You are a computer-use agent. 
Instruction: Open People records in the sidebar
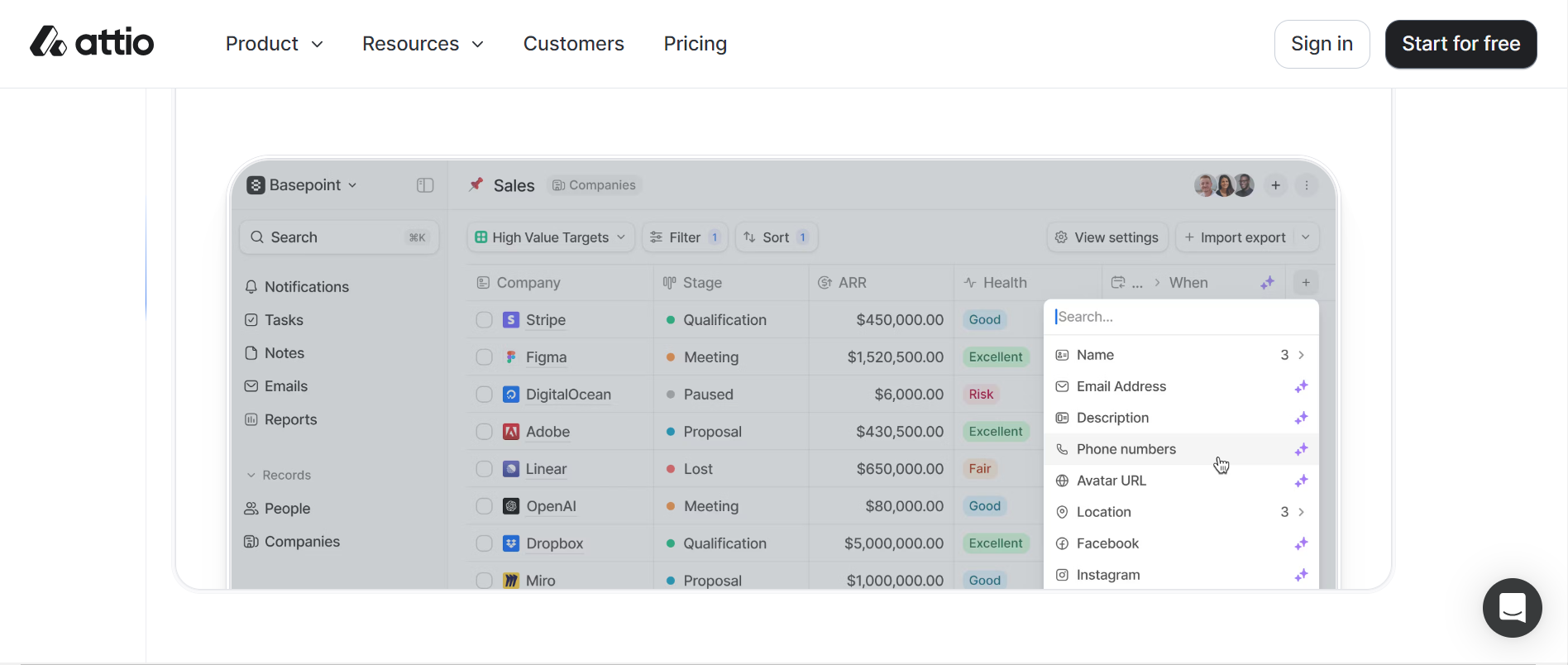277,509
